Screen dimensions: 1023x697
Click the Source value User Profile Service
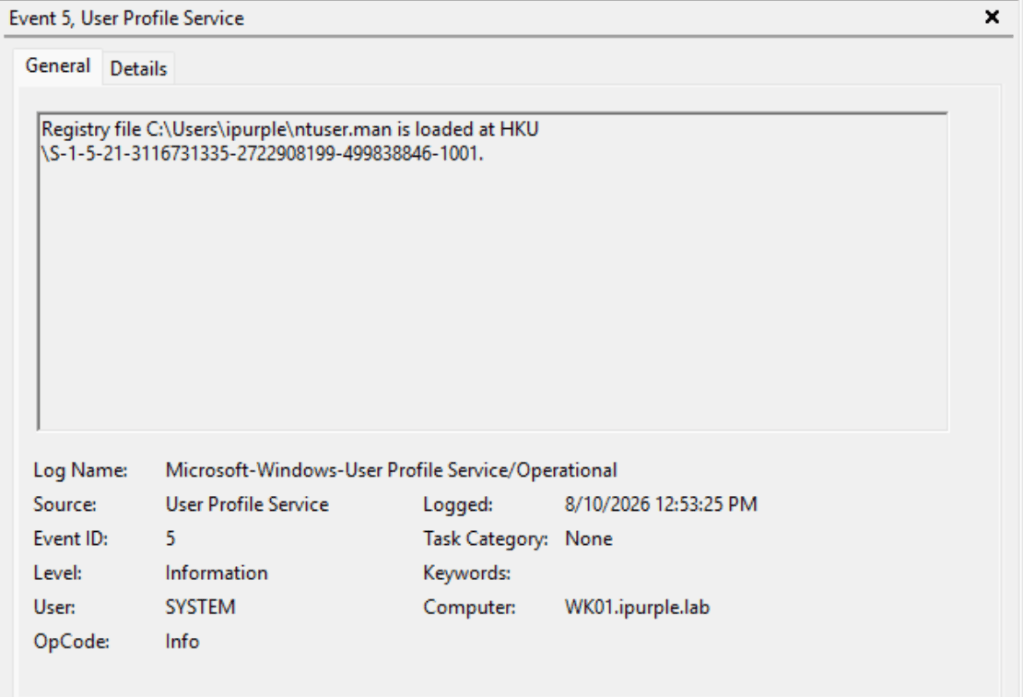(247, 504)
